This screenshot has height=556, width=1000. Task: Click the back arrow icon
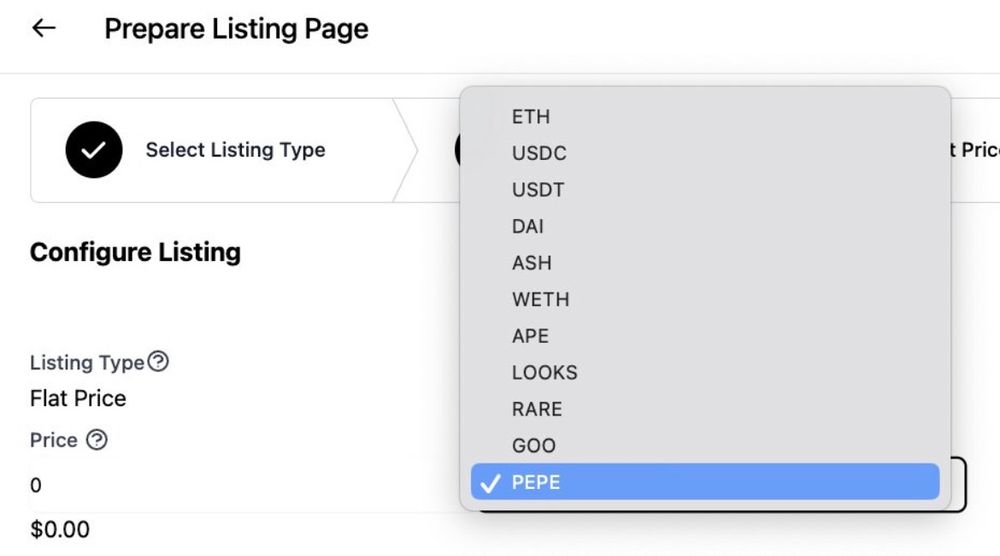pos(44,28)
